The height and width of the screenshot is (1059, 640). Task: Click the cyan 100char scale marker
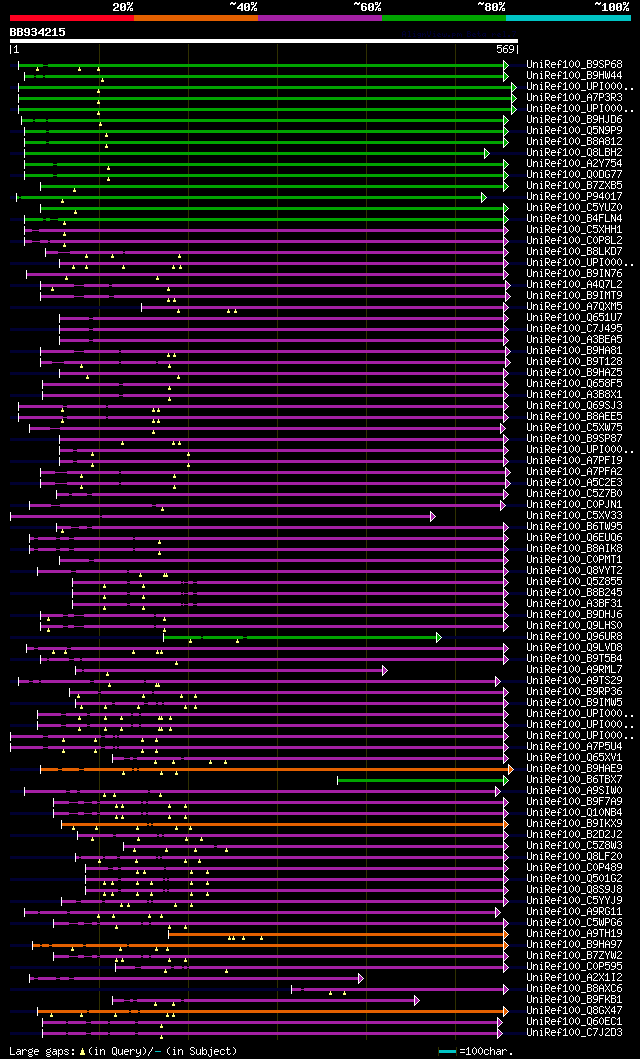point(447,1052)
